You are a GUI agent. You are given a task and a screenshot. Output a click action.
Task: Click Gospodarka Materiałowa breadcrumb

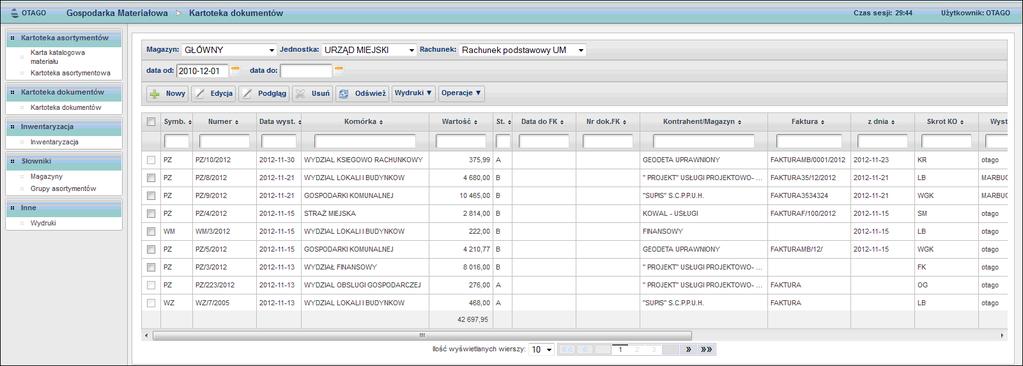point(117,12)
